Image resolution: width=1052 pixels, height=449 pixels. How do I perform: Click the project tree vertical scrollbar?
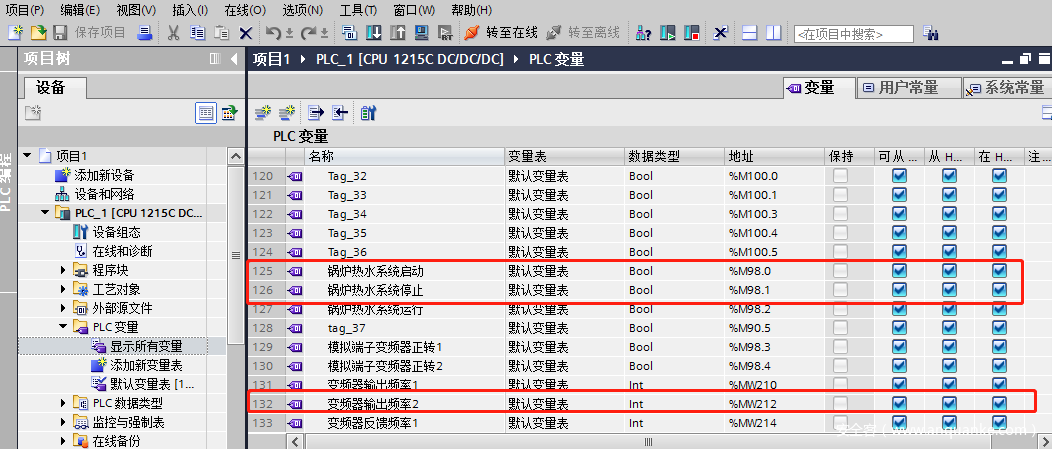[236, 256]
